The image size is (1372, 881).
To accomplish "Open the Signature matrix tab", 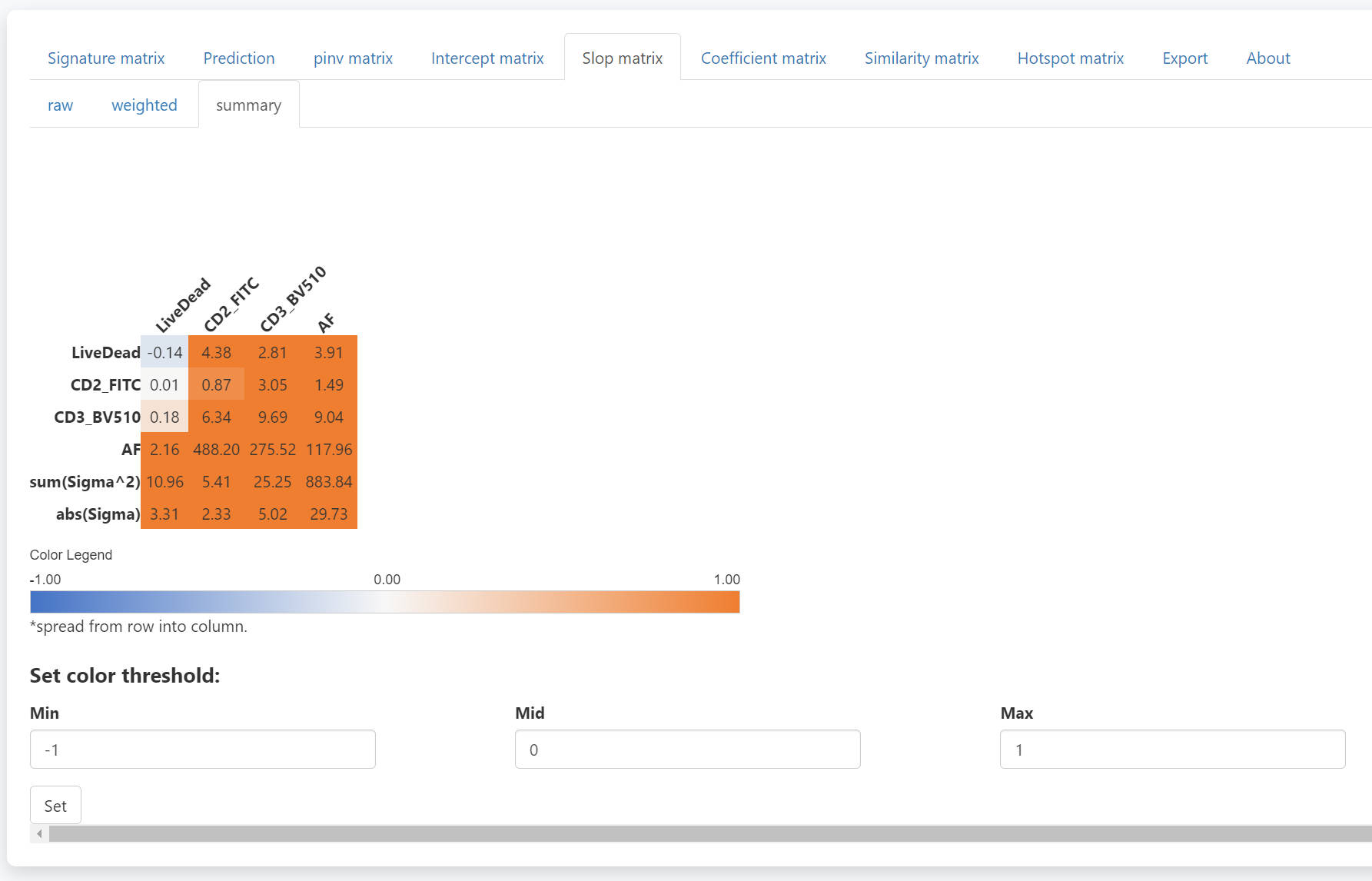I will pyautogui.click(x=106, y=58).
